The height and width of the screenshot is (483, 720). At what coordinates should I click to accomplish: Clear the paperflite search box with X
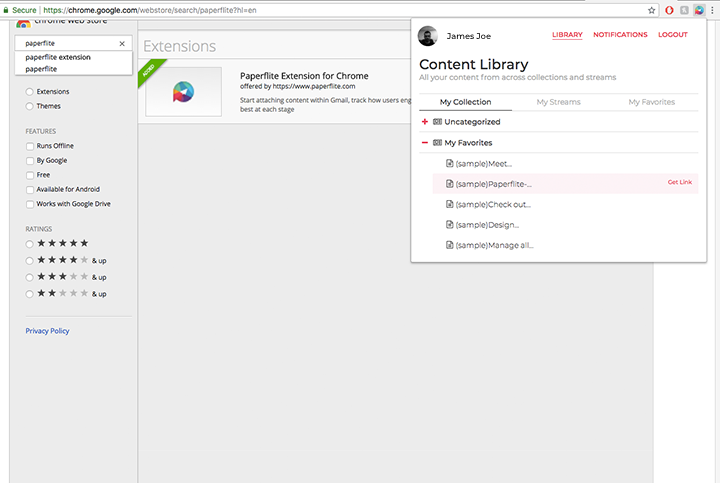(122, 44)
